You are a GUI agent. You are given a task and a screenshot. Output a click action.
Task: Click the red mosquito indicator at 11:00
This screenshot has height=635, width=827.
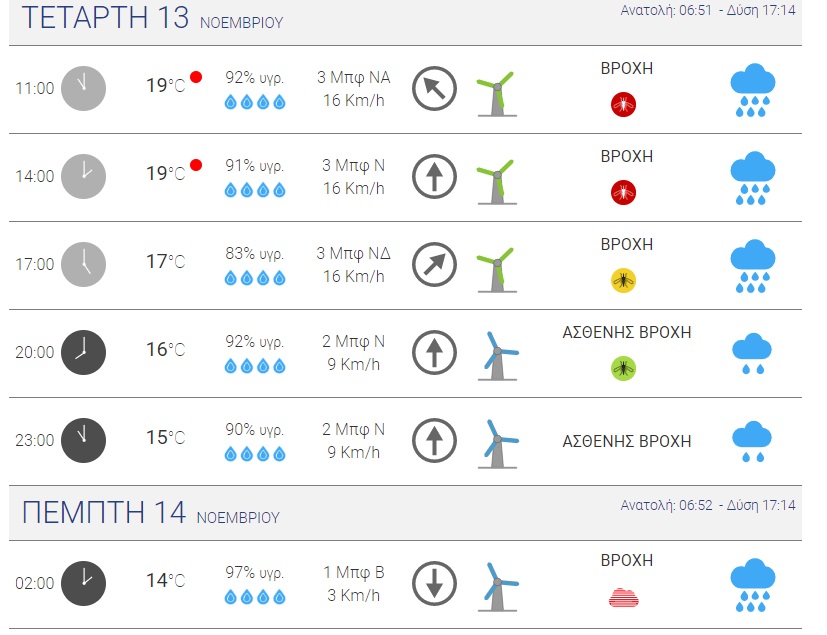624,103
